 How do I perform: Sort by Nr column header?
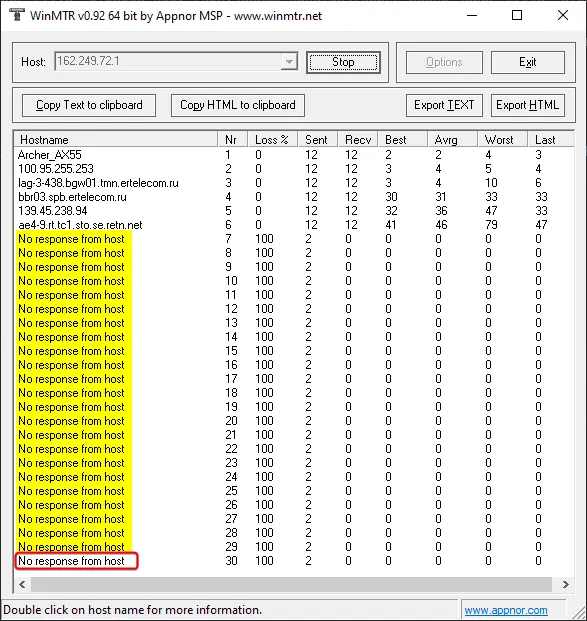pos(233,140)
